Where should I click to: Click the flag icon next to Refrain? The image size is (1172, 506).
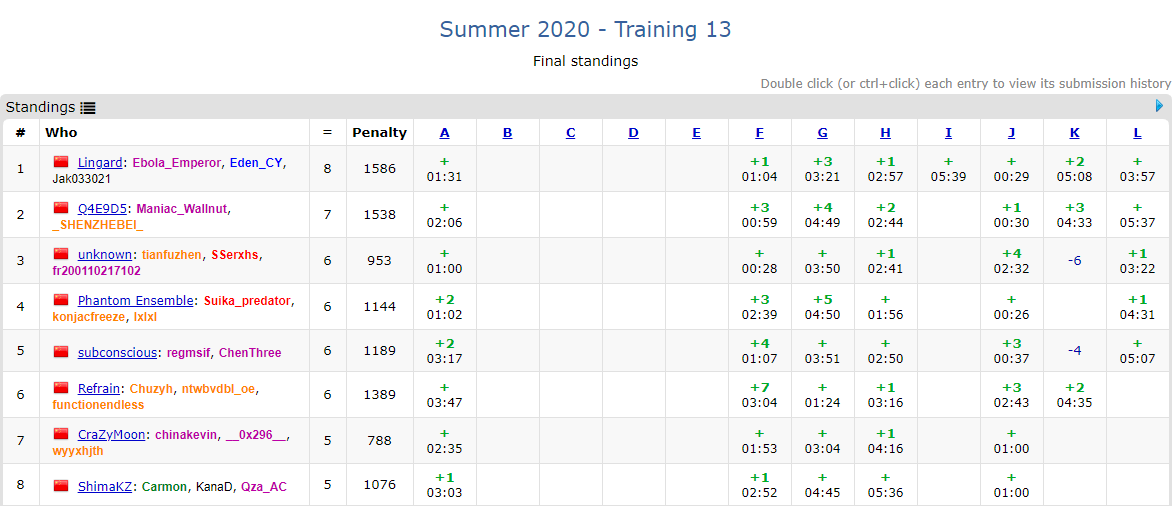(x=61, y=388)
